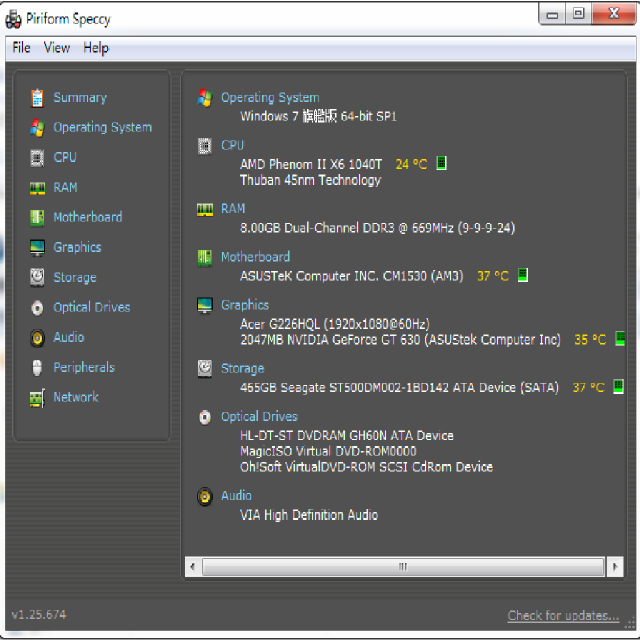Click the green temperature indicator beside GeForce 35 °C
The image size is (640, 640).
pos(620,338)
